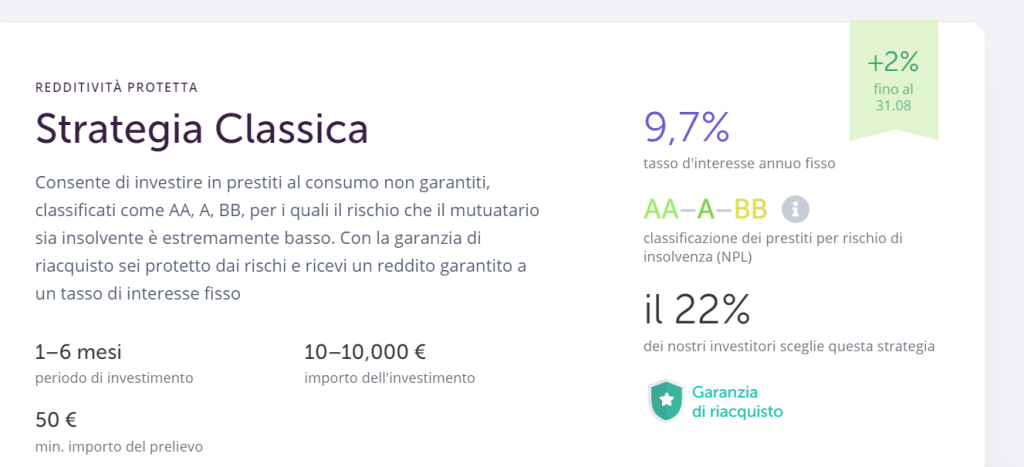Screen dimensions: 1024x467
Task: Click the 1–6 mesi investment period
Action: [x=78, y=352]
